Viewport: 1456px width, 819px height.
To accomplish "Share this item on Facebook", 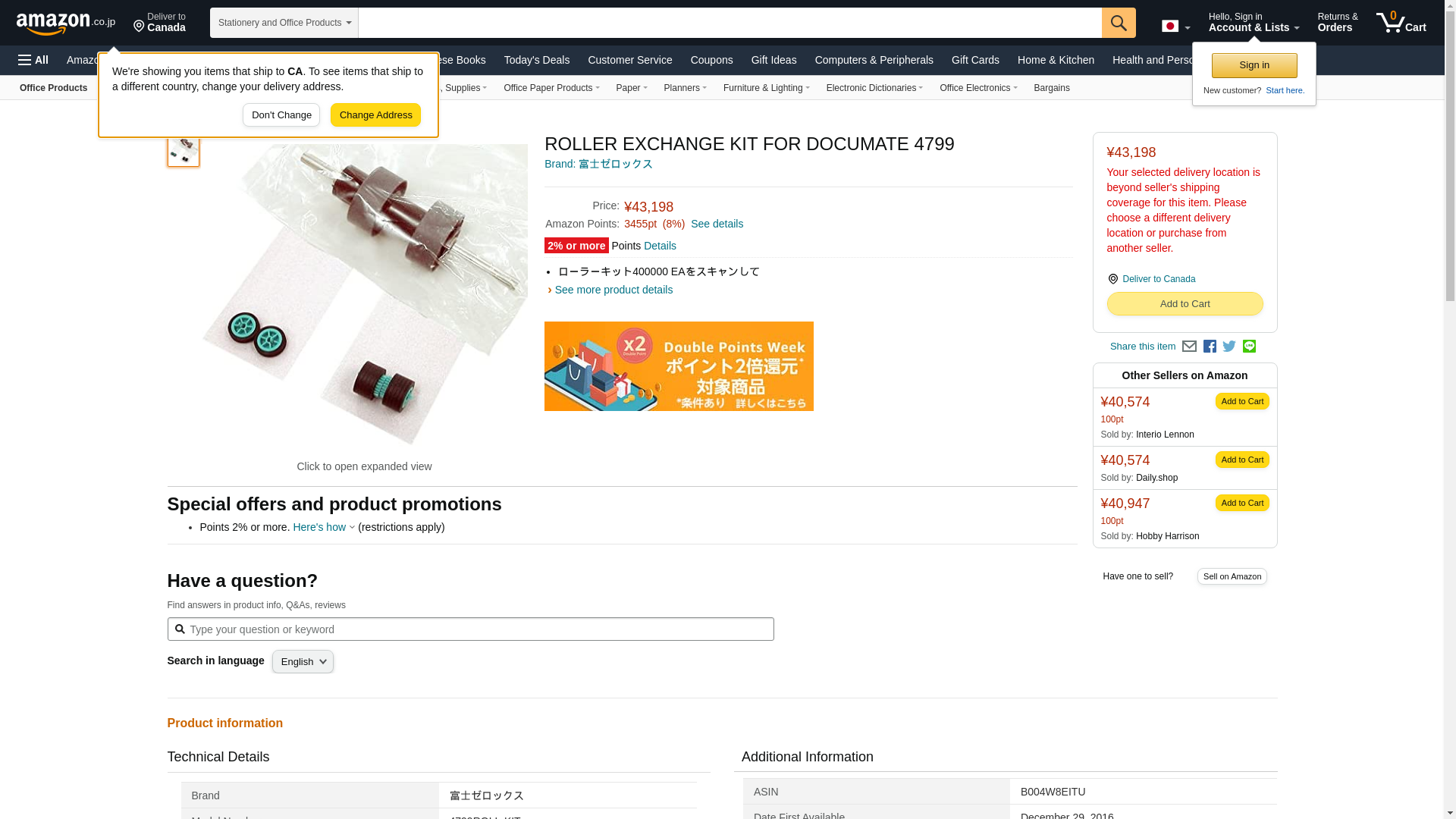I will pyautogui.click(x=1210, y=347).
